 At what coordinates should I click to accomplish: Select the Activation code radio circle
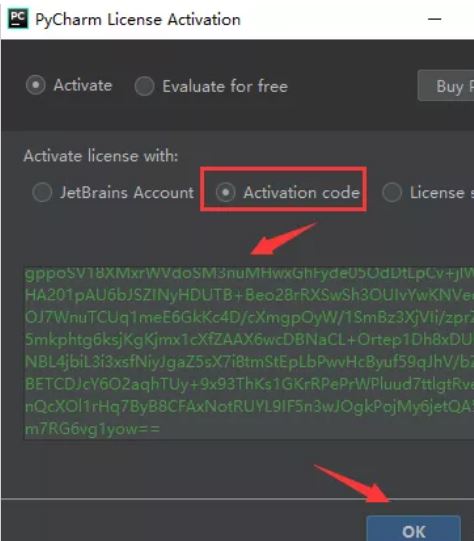coord(226,192)
